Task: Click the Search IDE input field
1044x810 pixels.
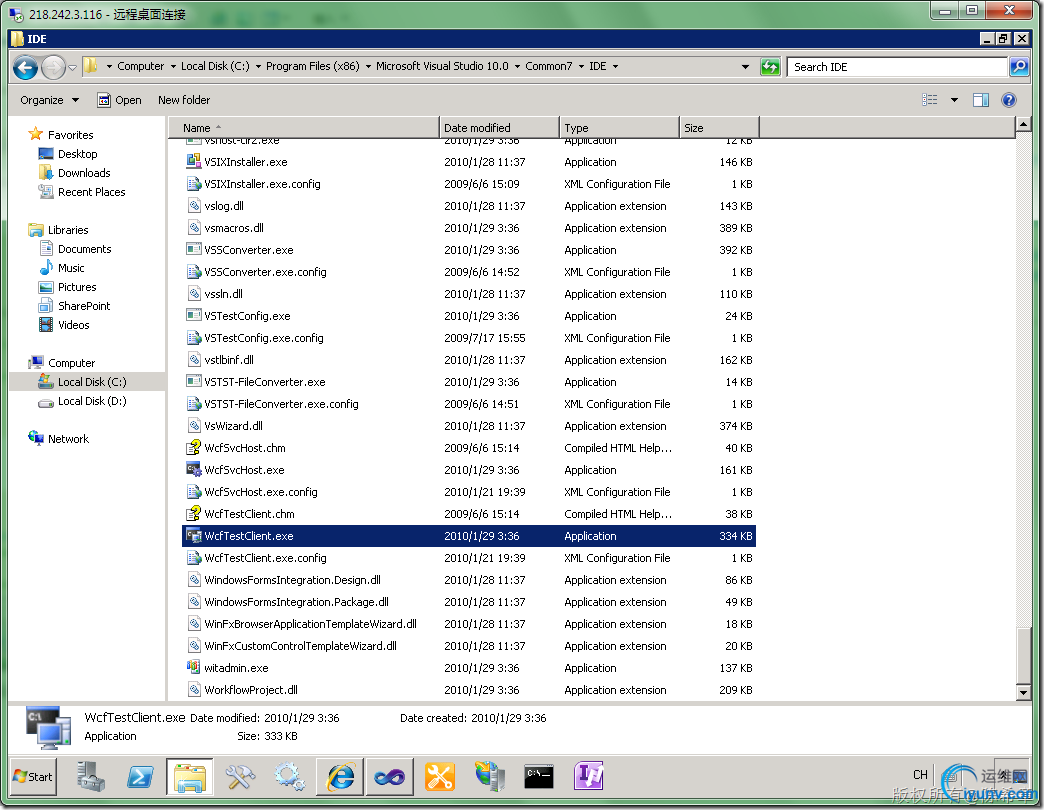Action: click(x=897, y=67)
